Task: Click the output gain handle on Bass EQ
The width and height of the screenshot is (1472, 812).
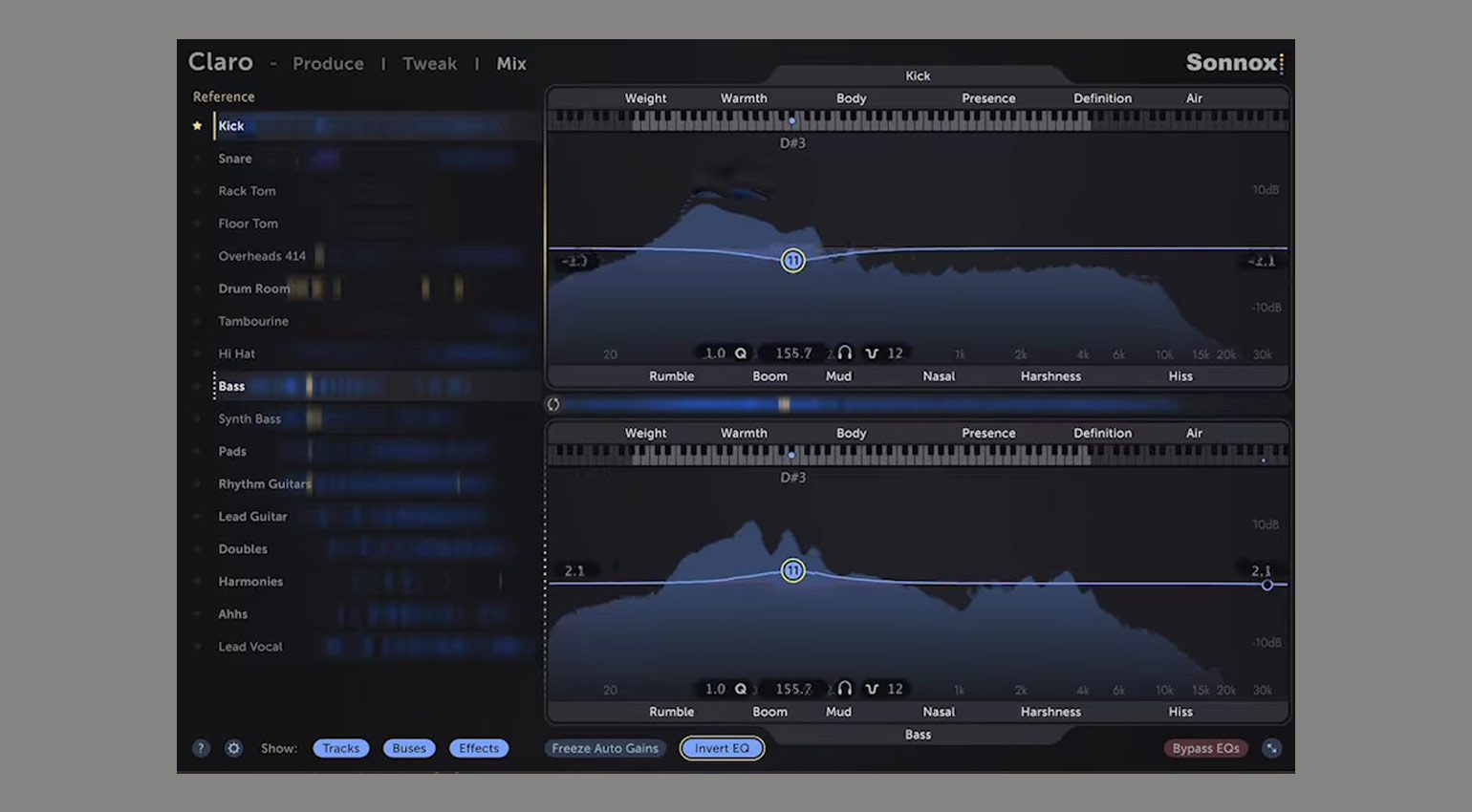Action: (x=1266, y=585)
